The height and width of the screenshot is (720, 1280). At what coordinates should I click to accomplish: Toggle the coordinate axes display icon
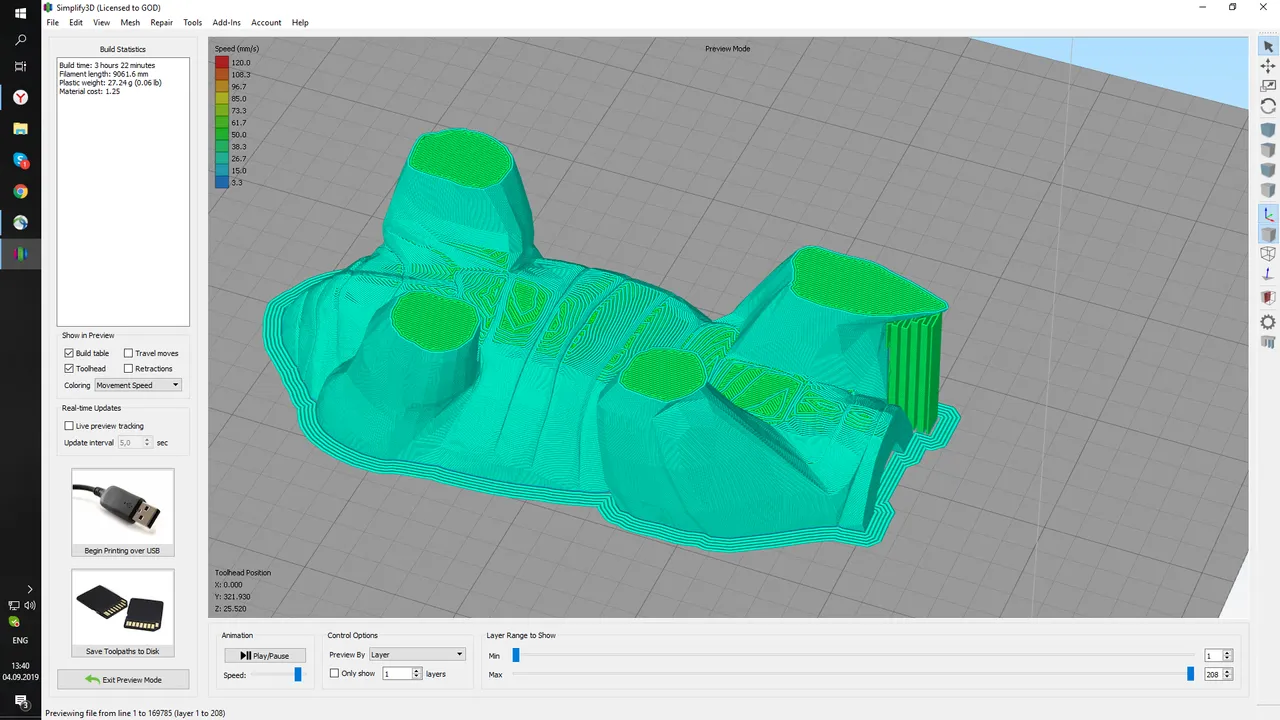(x=1268, y=214)
